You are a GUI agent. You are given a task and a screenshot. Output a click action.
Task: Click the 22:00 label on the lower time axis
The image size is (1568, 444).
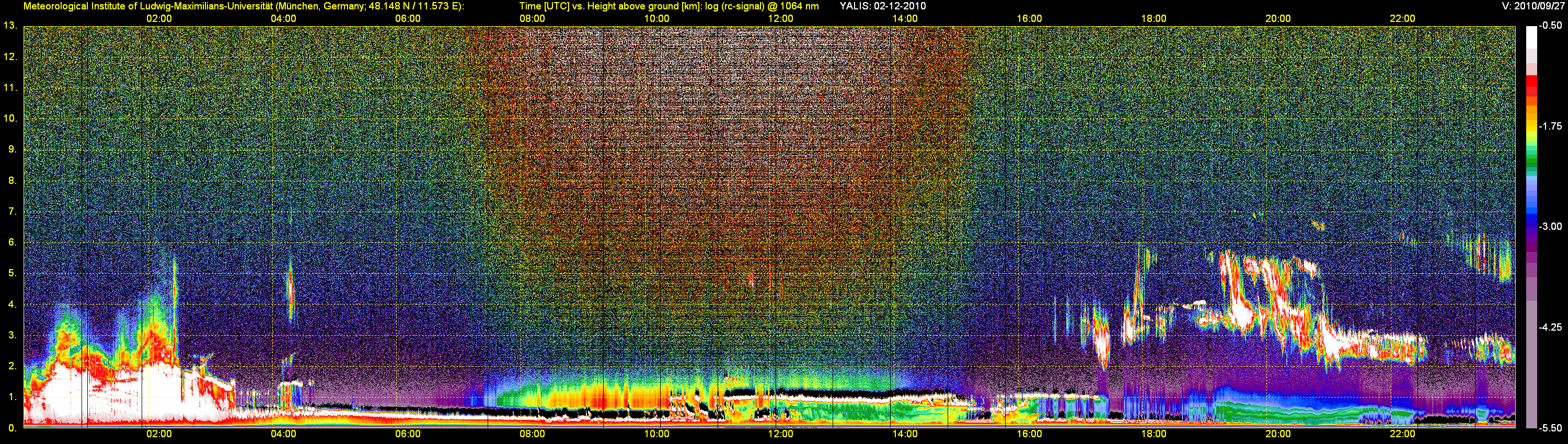coord(1402,434)
